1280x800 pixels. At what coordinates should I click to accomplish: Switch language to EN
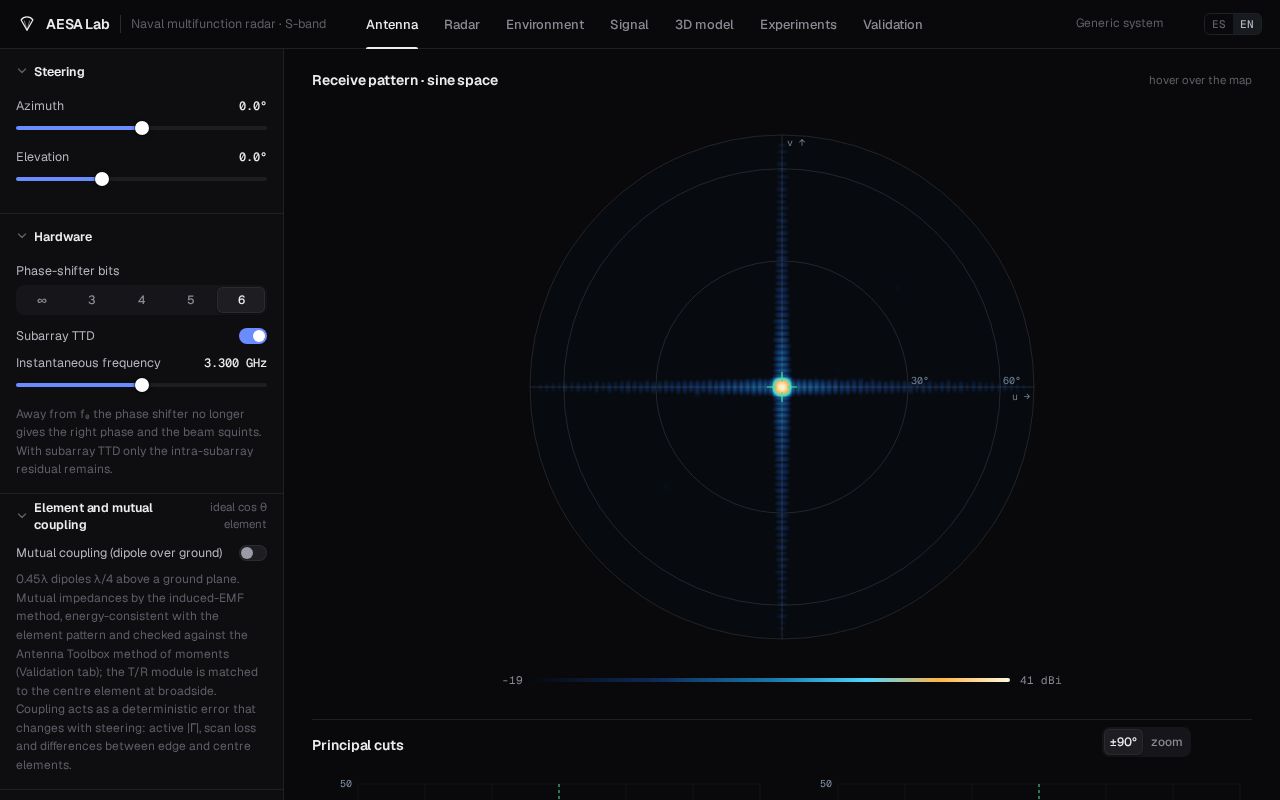coord(1247,24)
